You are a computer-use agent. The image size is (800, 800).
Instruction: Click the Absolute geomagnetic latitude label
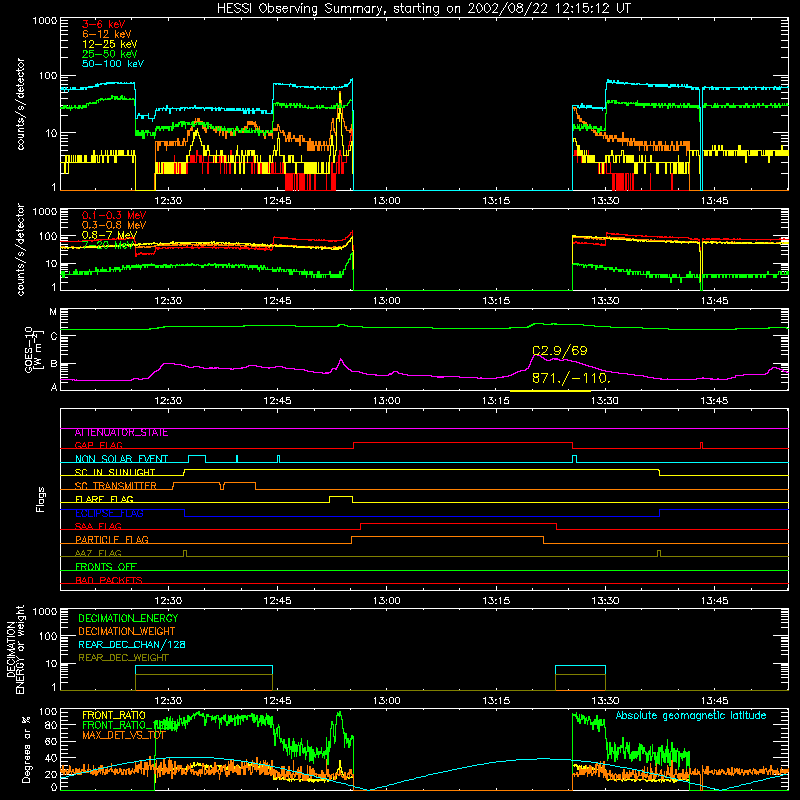point(691,716)
